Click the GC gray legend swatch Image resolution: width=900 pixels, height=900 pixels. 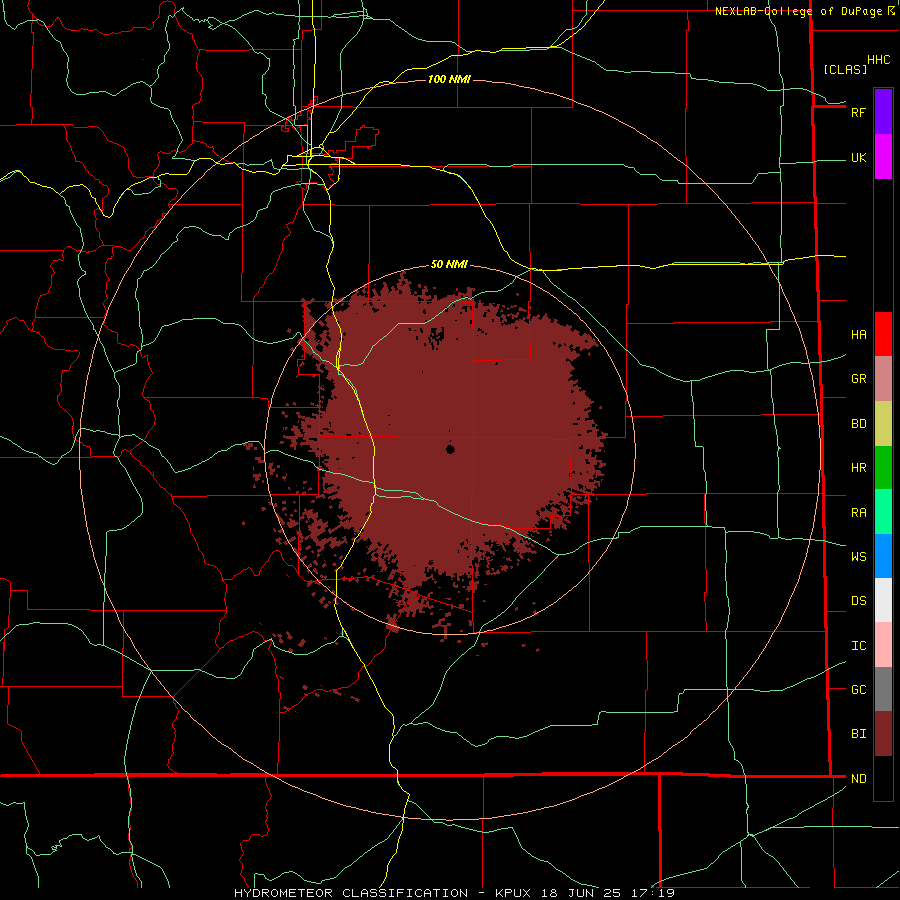(883, 689)
